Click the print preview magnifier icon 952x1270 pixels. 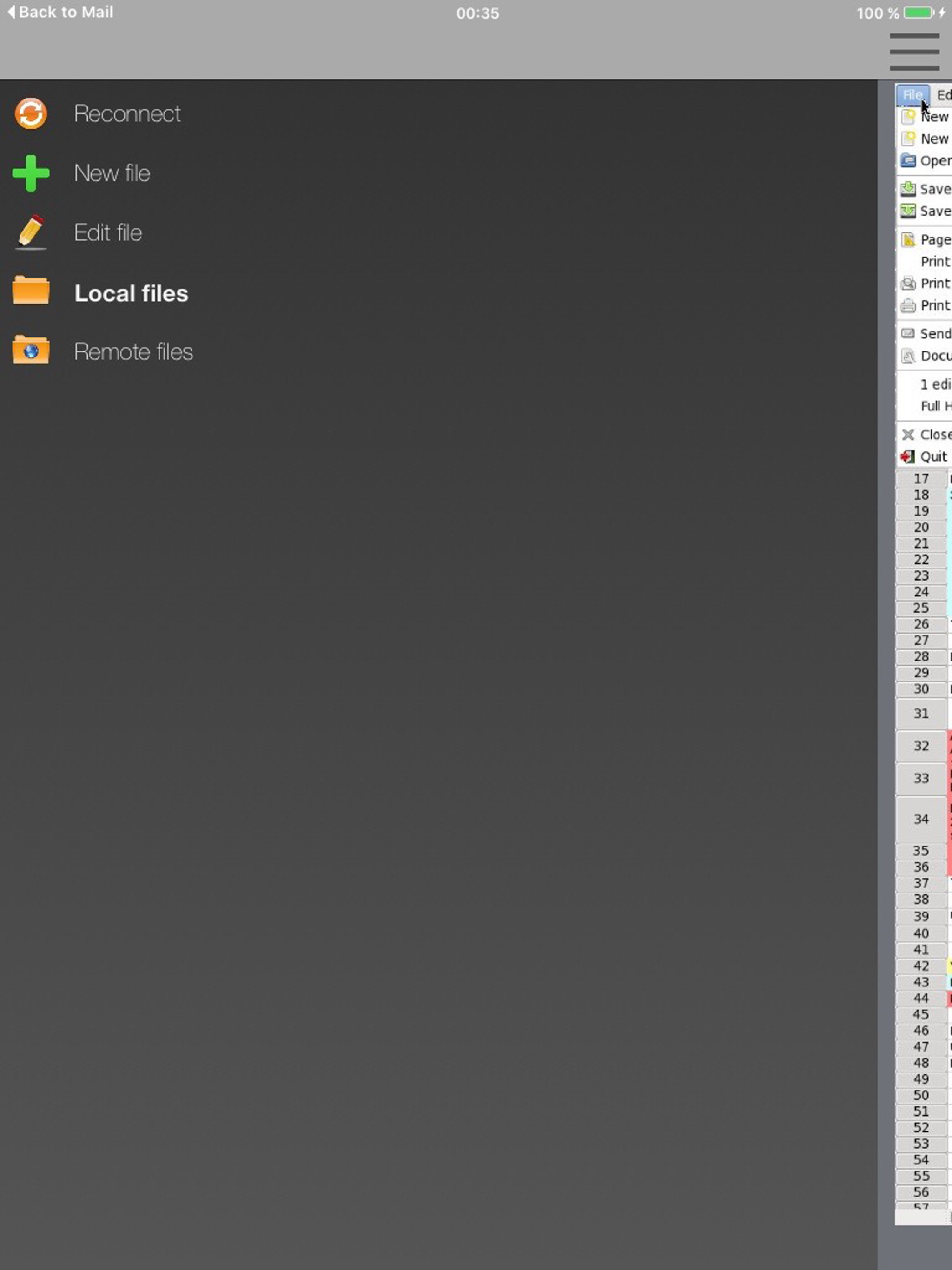click(x=908, y=283)
